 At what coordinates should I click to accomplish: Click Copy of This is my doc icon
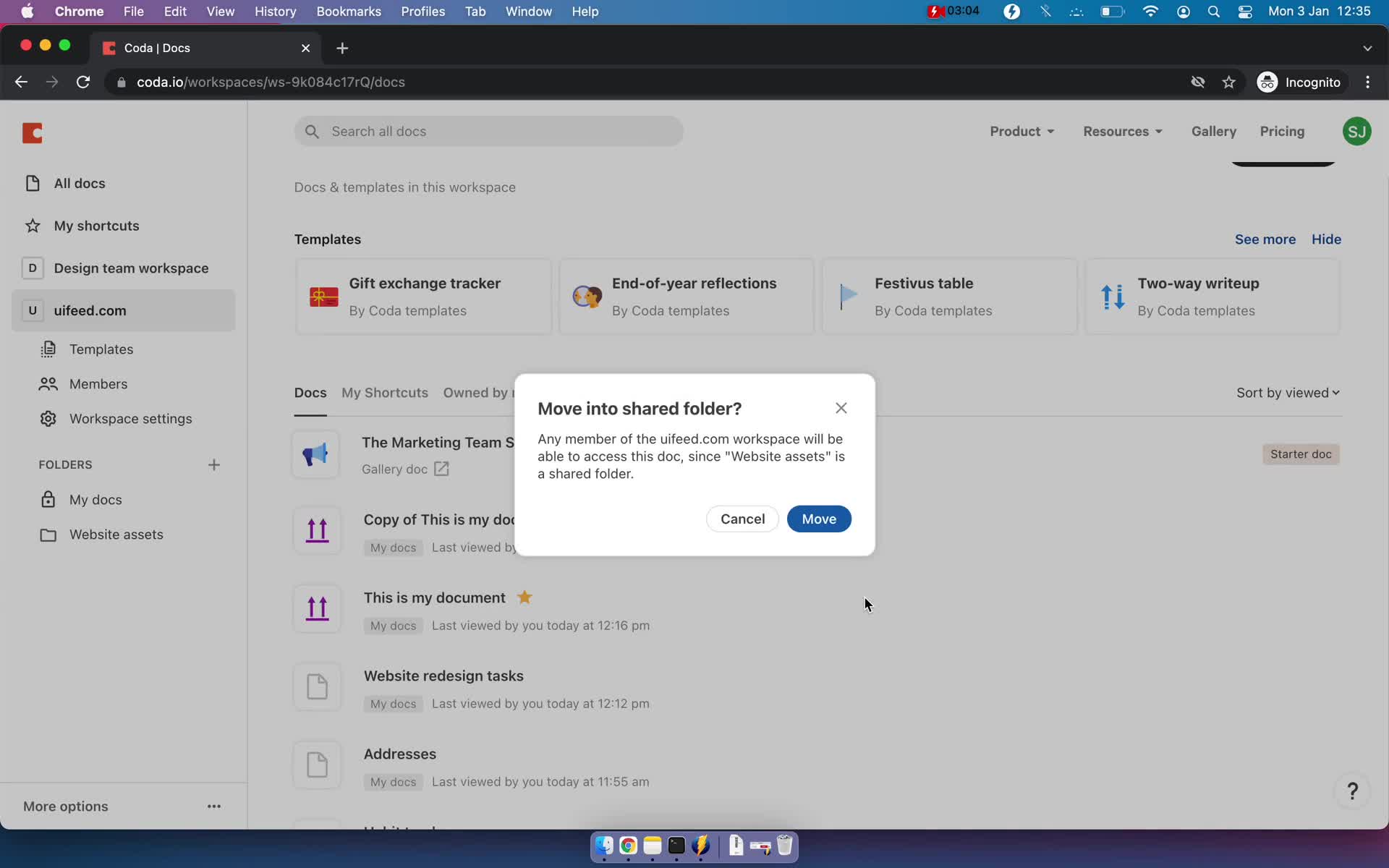click(317, 531)
